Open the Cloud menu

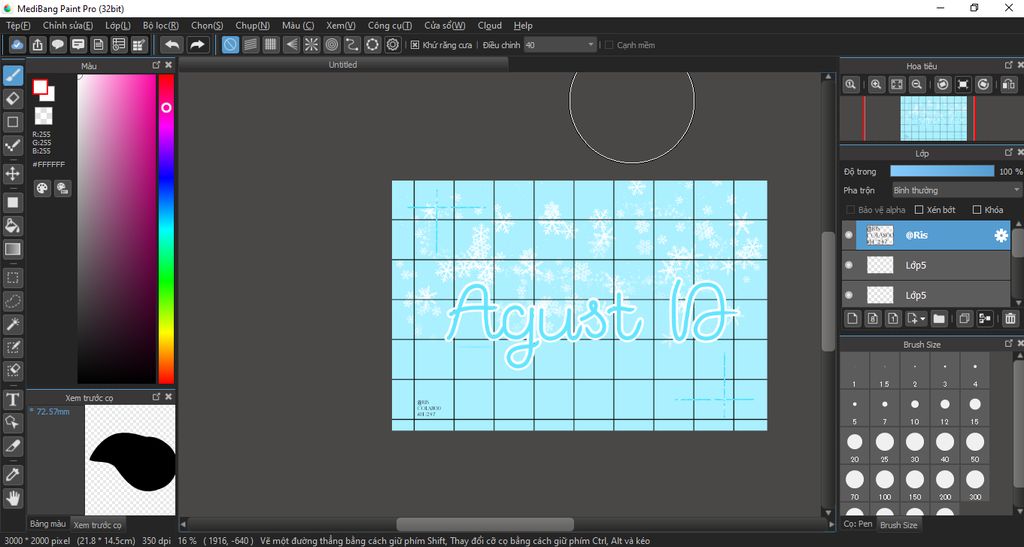pos(490,25)
